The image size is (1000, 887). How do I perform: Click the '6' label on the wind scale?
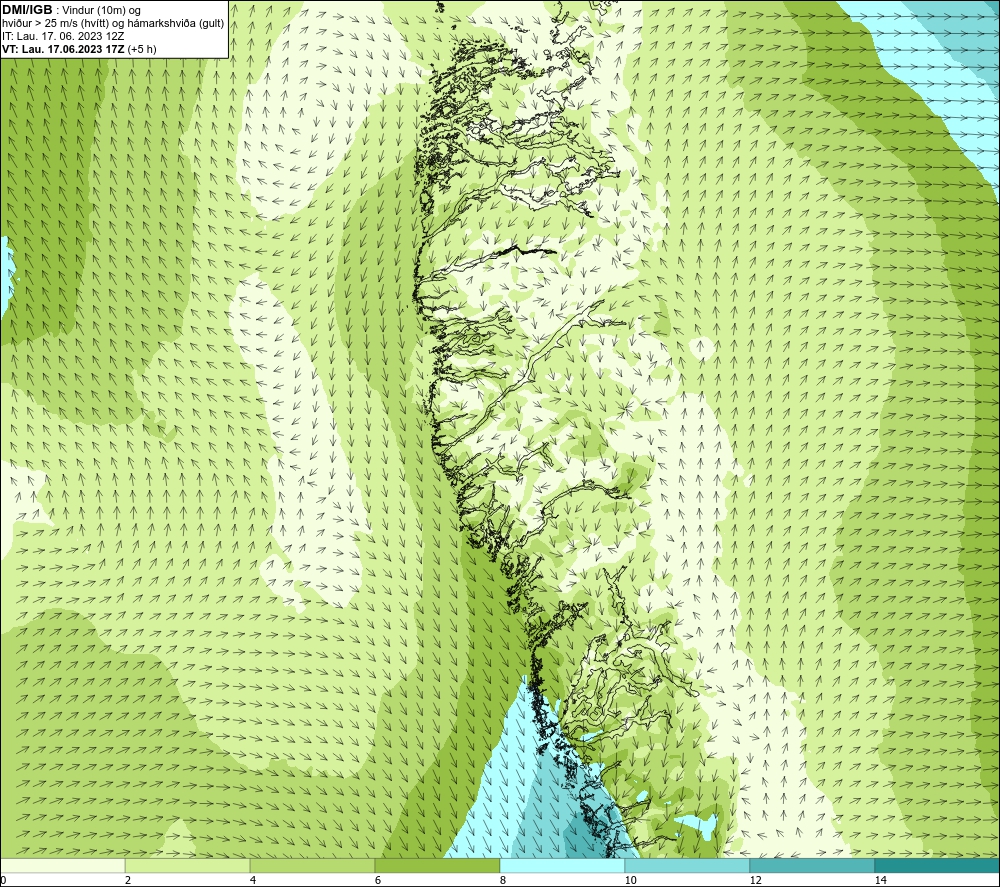378,880
